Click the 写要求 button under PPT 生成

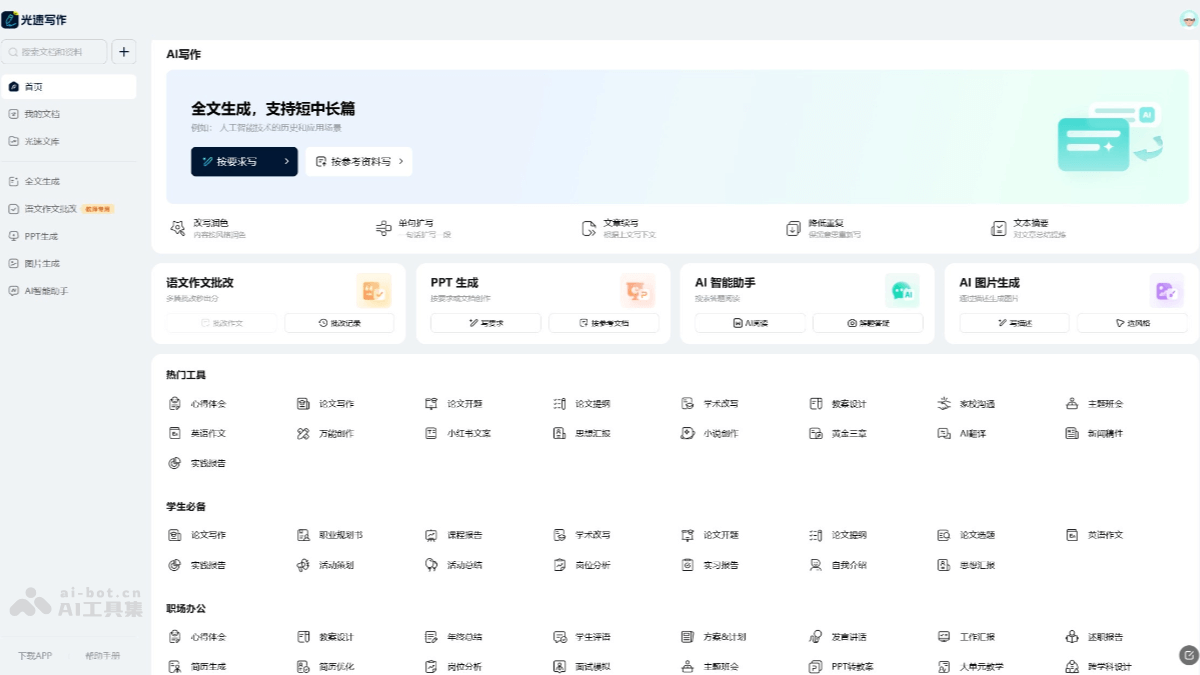point(486,323)
